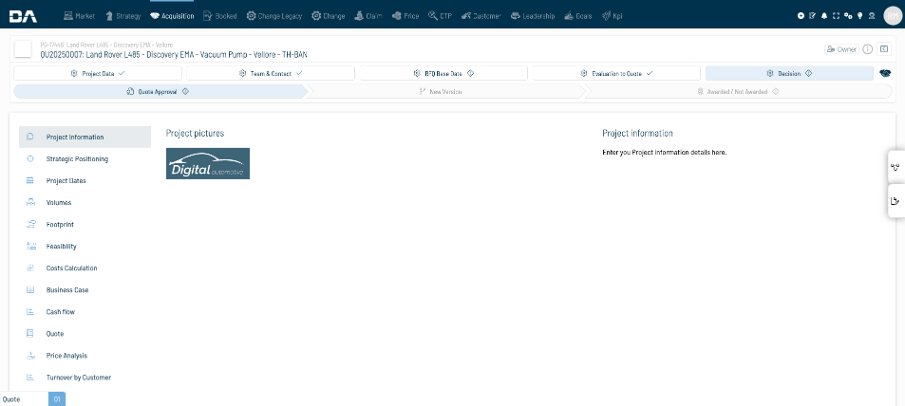Image resolution: width=905 pixels, height=406 pixels.
Task: Open the Evaluation to Quote stage
Action: pyautogui.click(x=616, y=73)
